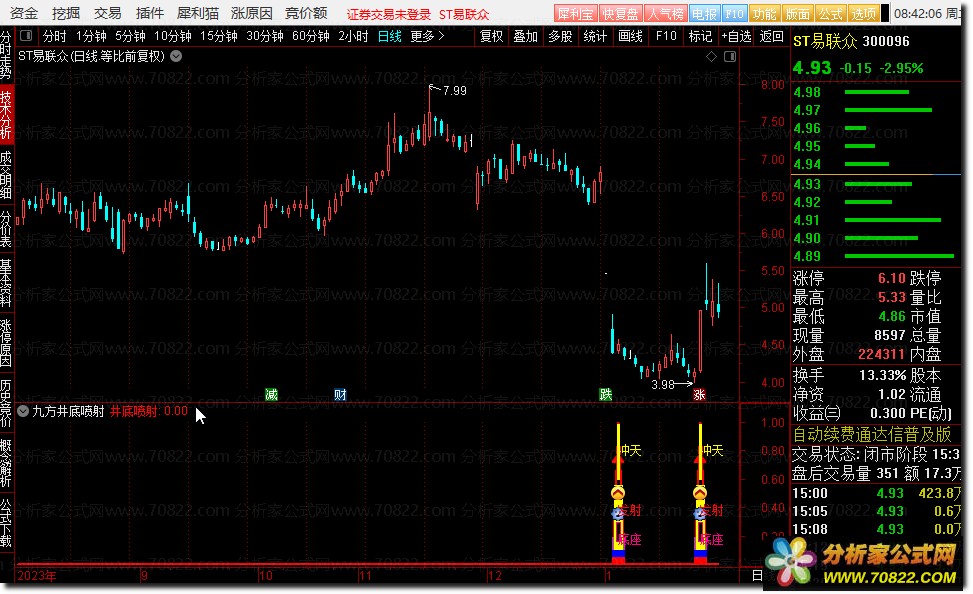973x594 pixels.
Task: Expand the ST易联众 chart title dropdown arrow
Action: point(176,56)
